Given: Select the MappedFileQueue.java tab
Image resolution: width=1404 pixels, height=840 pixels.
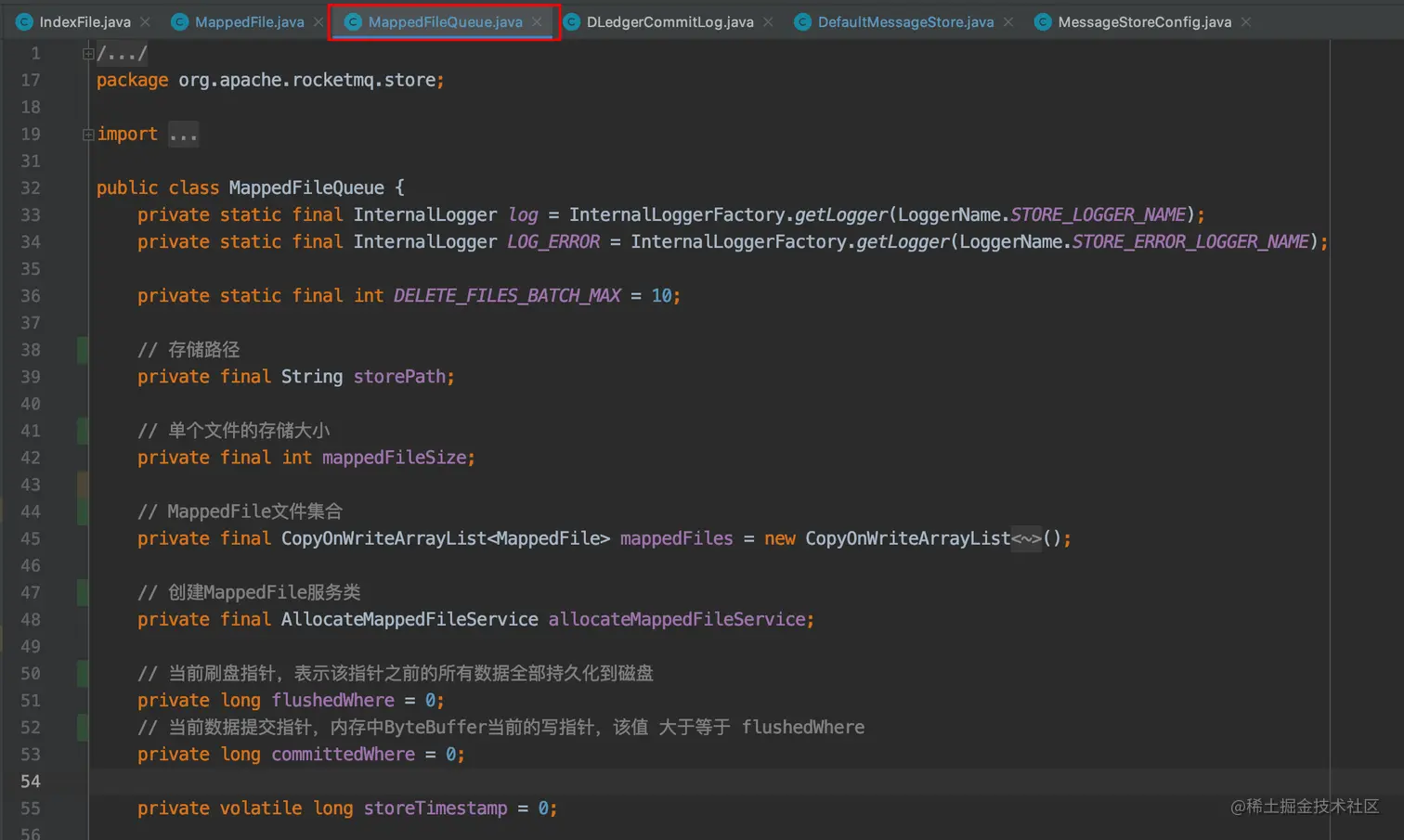Looking at the screenshot, I should pyautogui.click(x=445, y=22).
